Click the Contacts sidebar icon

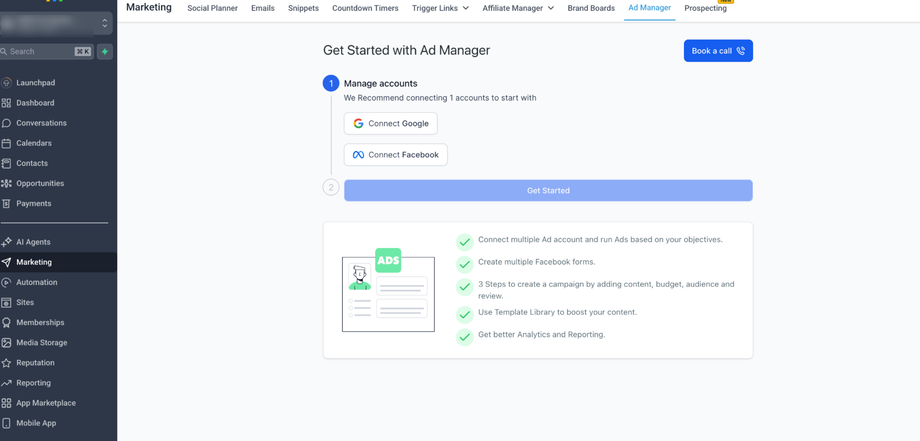(6, 163)
